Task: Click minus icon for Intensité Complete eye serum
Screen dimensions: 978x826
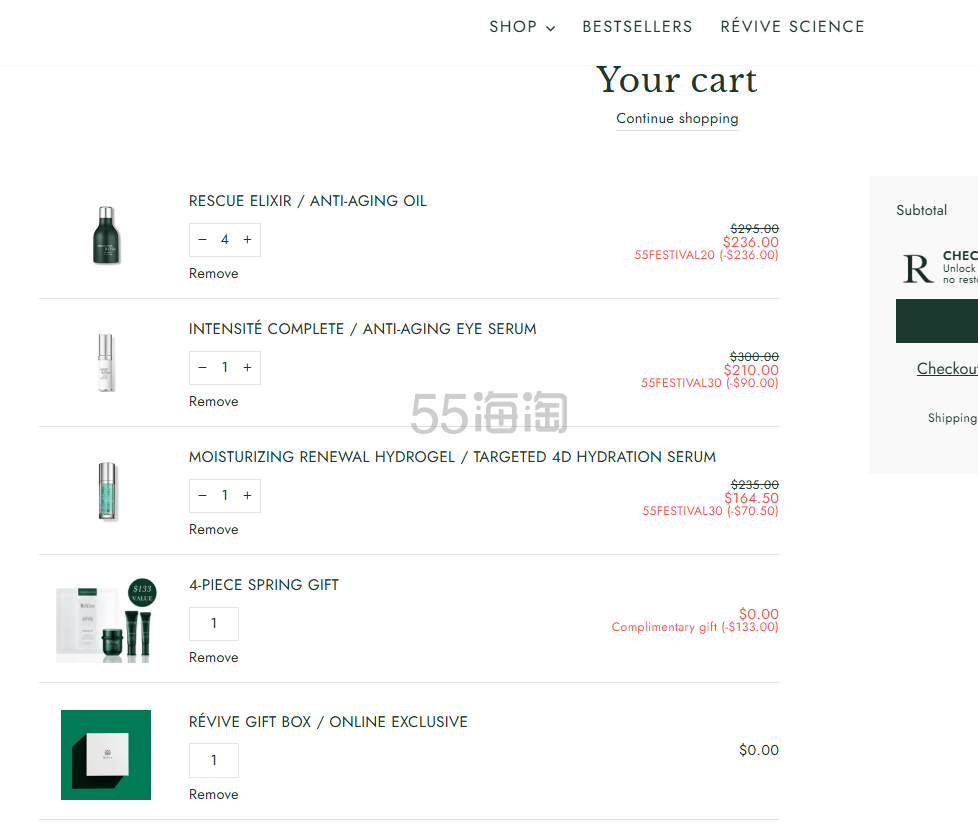Action: point(202,368)
